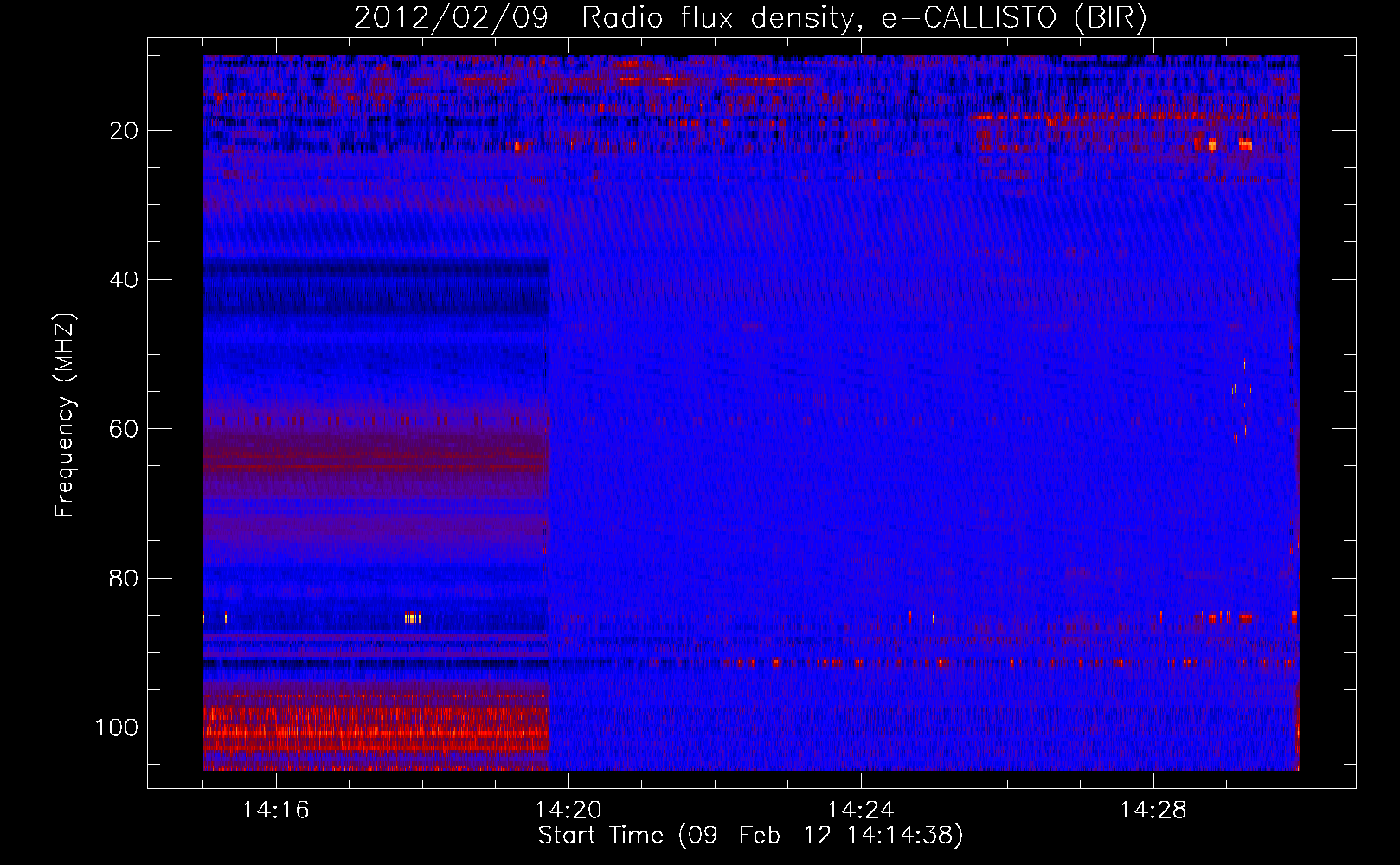Click the 40 MHz frequency tick label
Screen dimensions: 1400x865
click(x=125, y=280)
